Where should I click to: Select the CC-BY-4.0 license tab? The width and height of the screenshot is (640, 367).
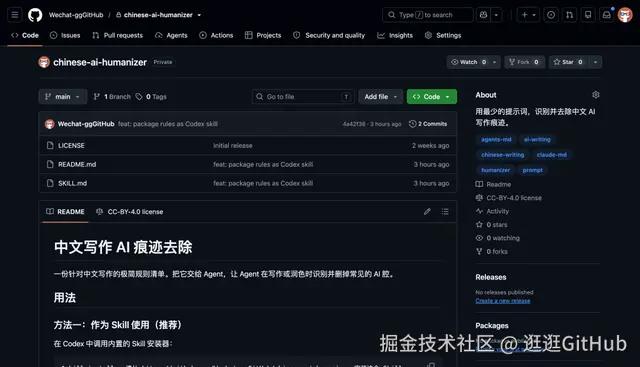pyautogui.click(x=129, y=211)
